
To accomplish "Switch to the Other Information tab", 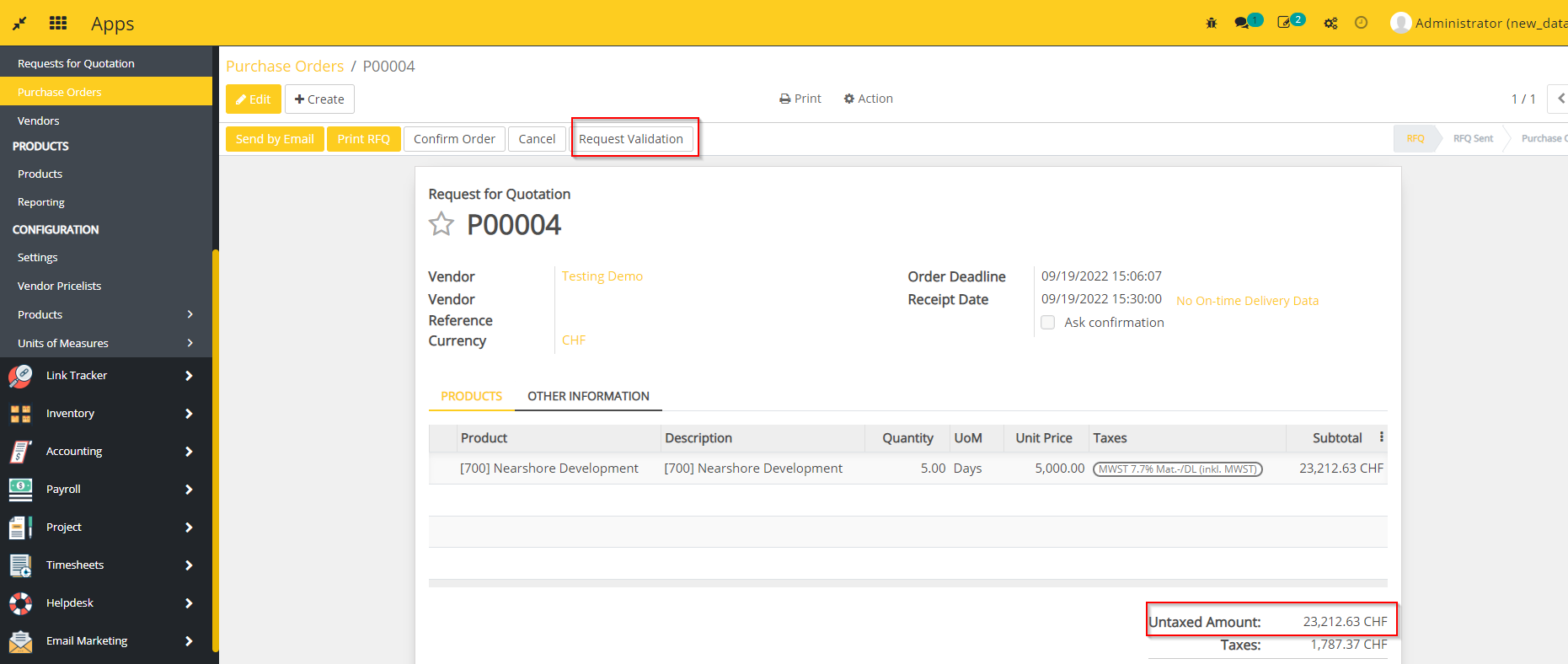I will coord(588,396).
